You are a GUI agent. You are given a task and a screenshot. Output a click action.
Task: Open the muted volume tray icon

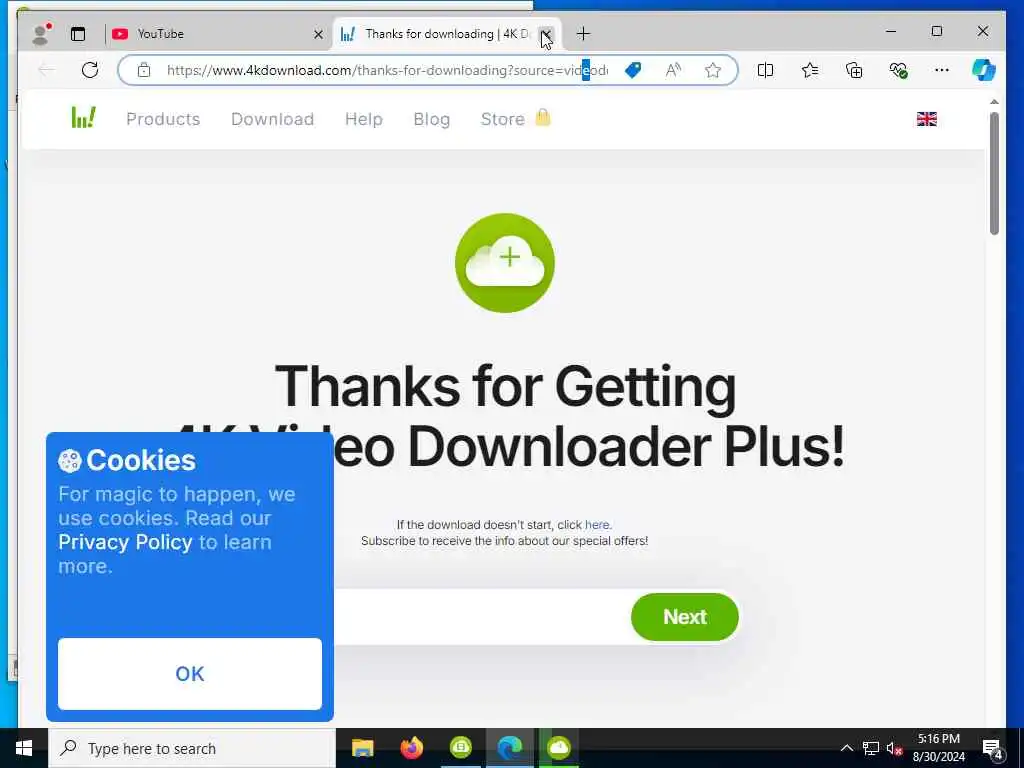point(894,748)
